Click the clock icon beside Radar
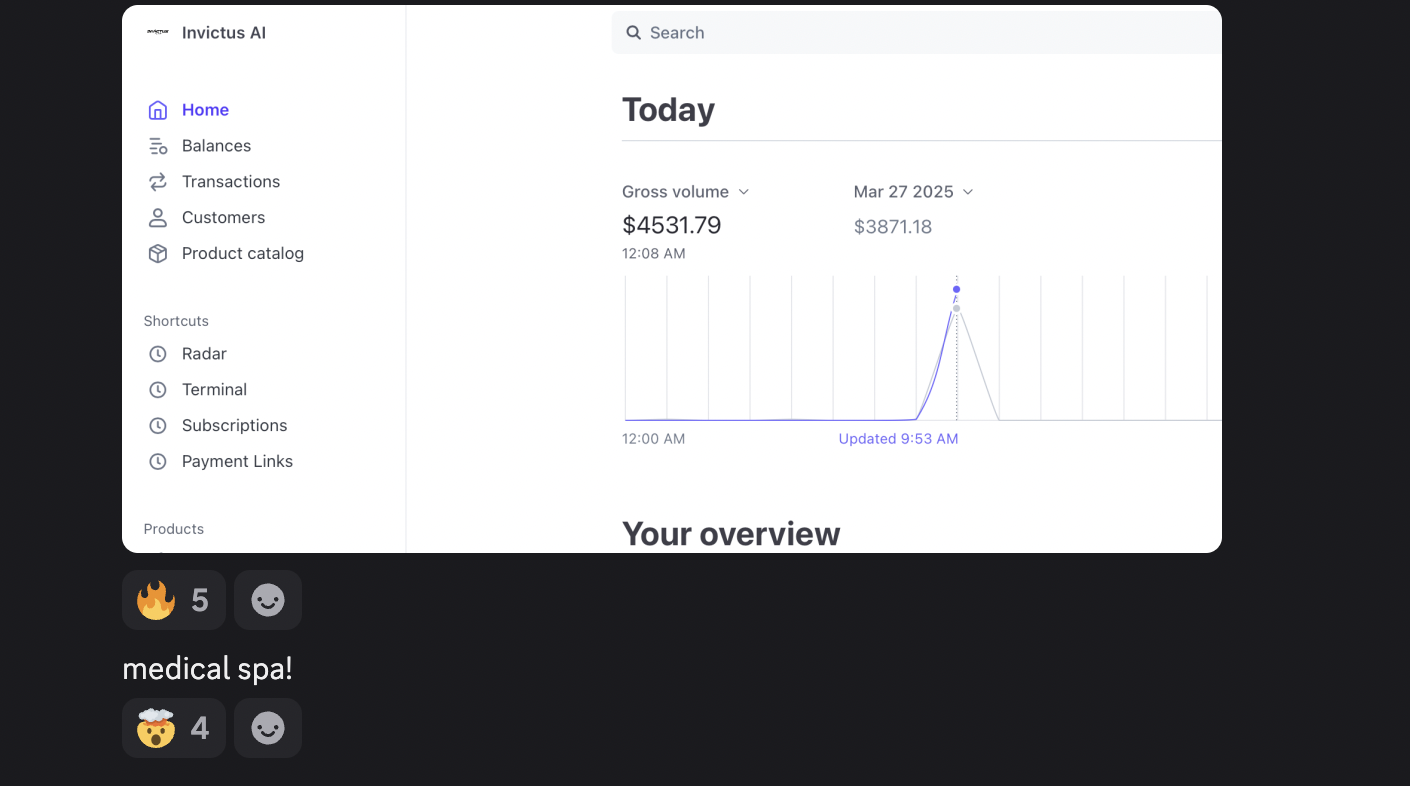The width and height of the screenshot is (1410, 786). pyautogui.click(x=158, y=354)
